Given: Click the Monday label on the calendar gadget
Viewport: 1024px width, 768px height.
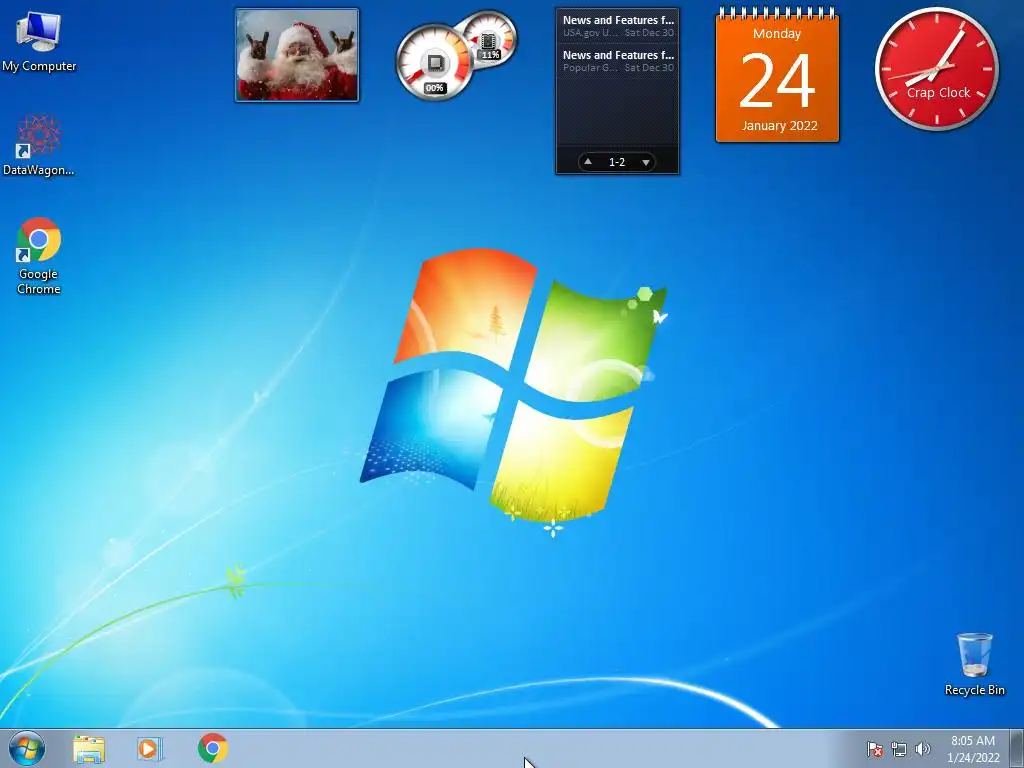Looking at the screenshot, I should (x=777, y=33).
